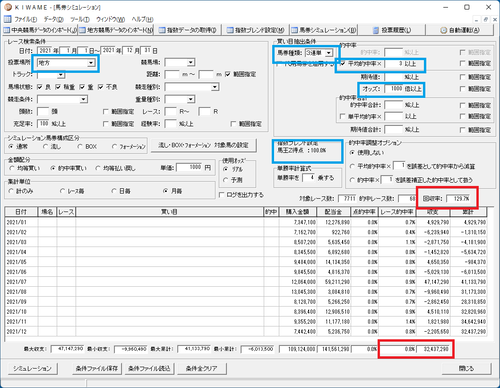The image size is (500, 388).
Task: Select 均等払い戻し radio button
Action: tap(98, 168)
